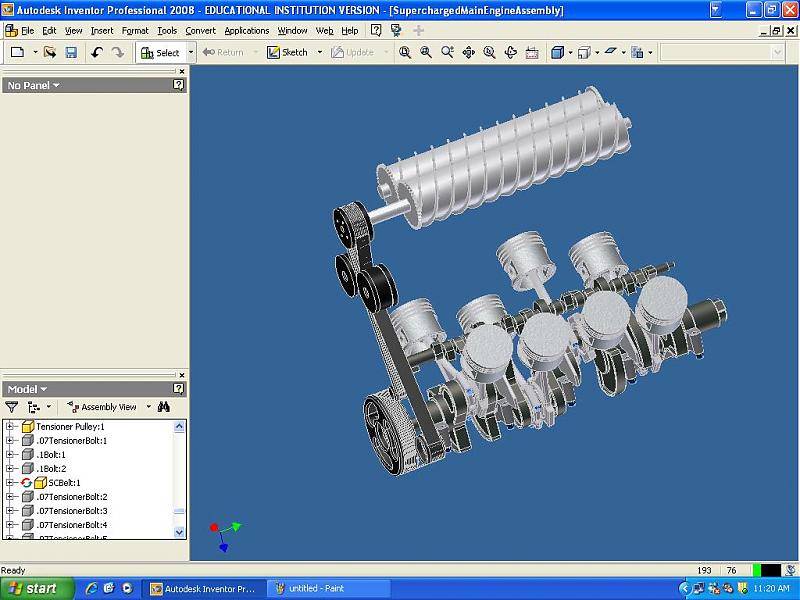
Task: Select .07TensionerBolt:4 in the browser tree
Action: point(72,524)
